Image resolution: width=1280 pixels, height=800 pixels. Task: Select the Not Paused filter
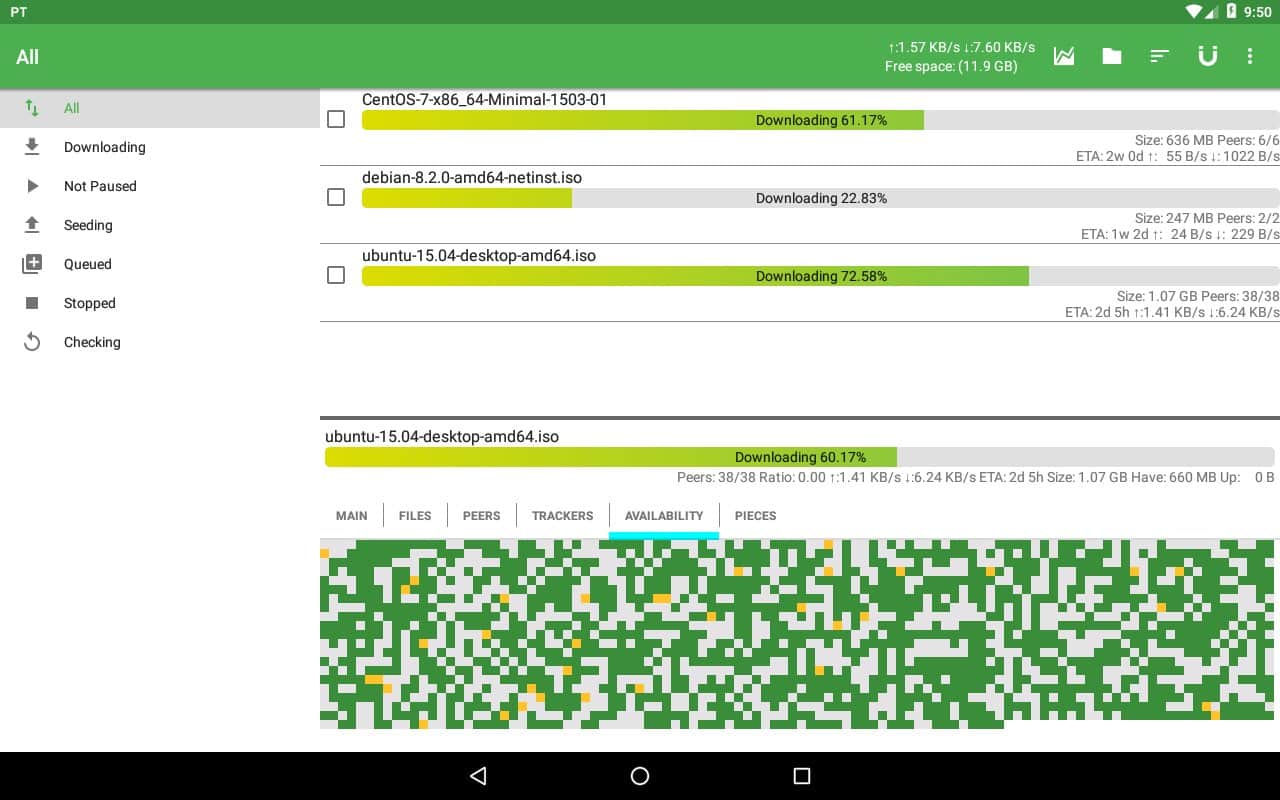coord(100,186)
